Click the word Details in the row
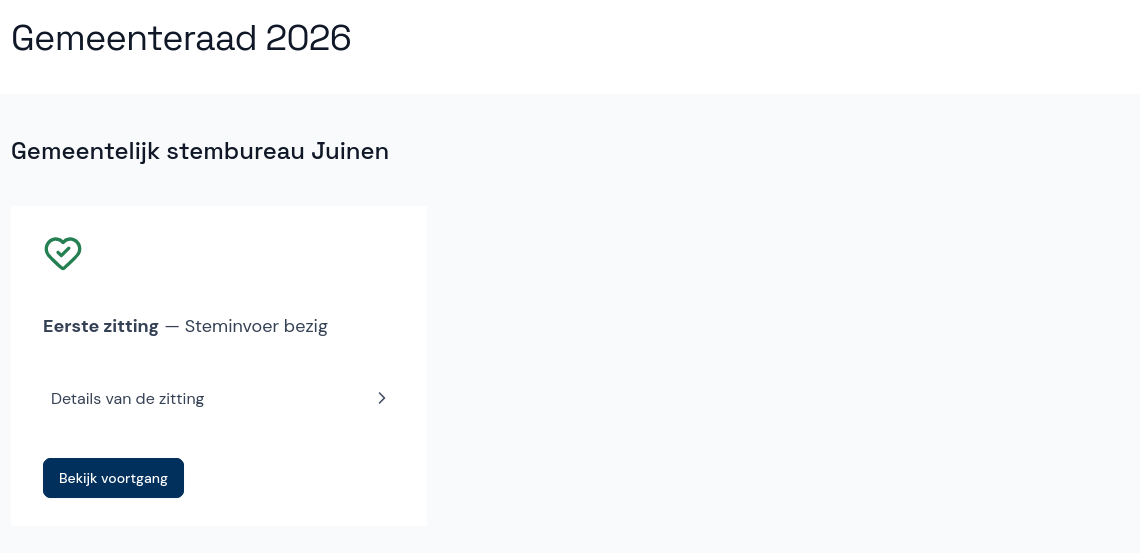 click(76, 398)
